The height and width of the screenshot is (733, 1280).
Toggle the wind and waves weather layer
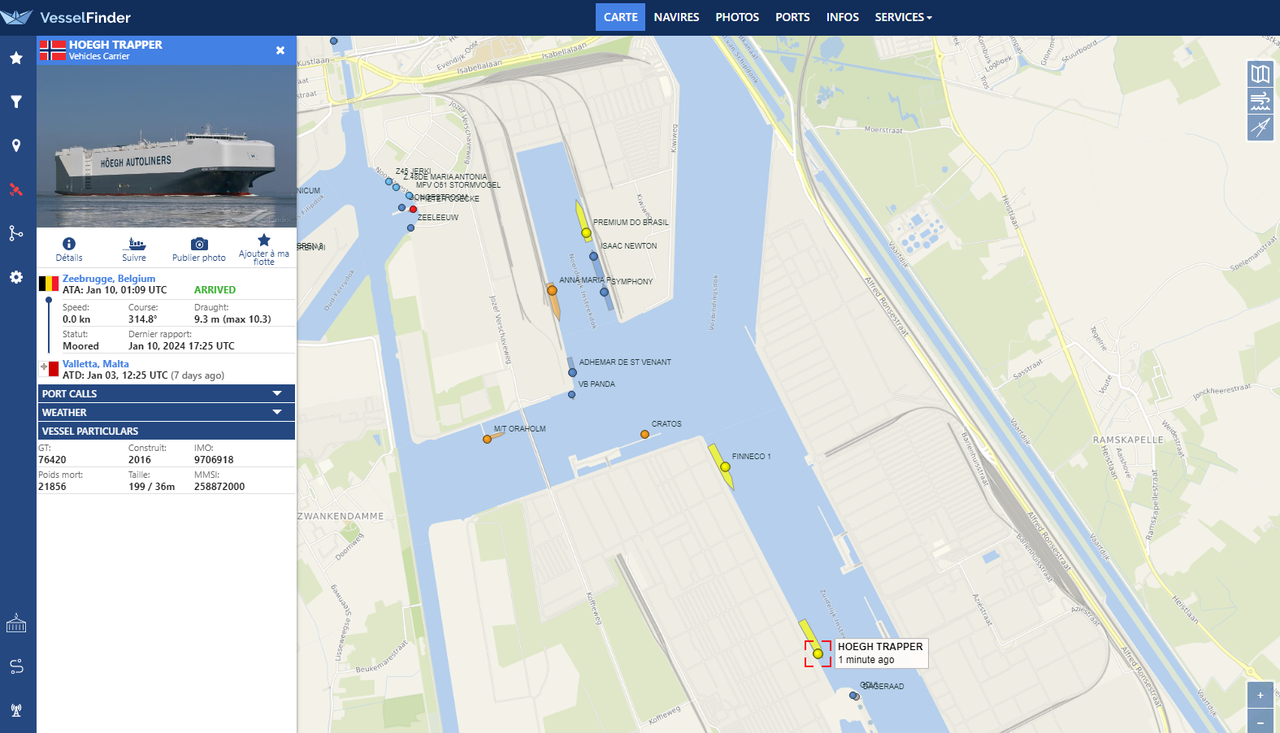tap(1260, 100)
